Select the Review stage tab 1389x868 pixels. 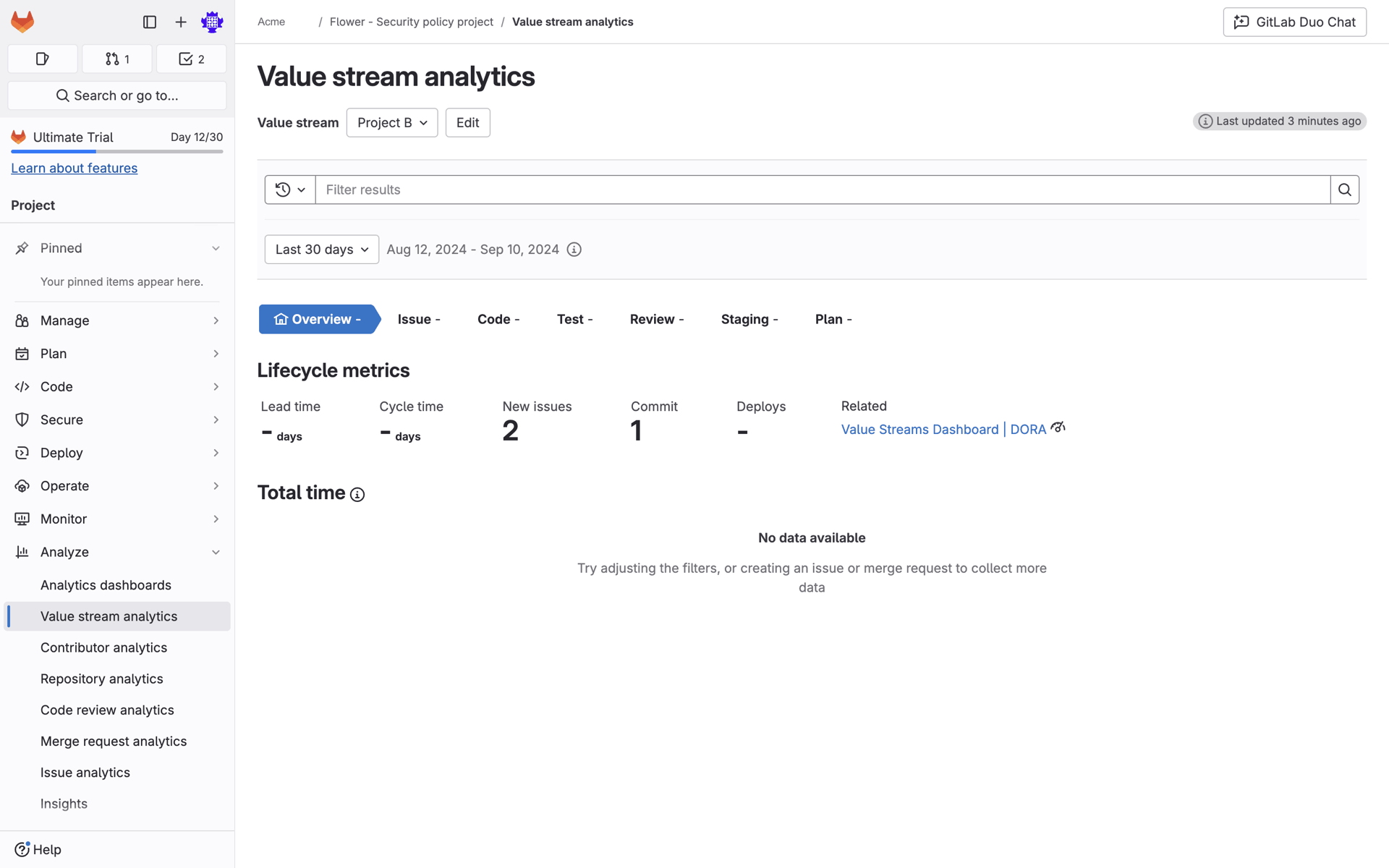click(x=657, y=319)
